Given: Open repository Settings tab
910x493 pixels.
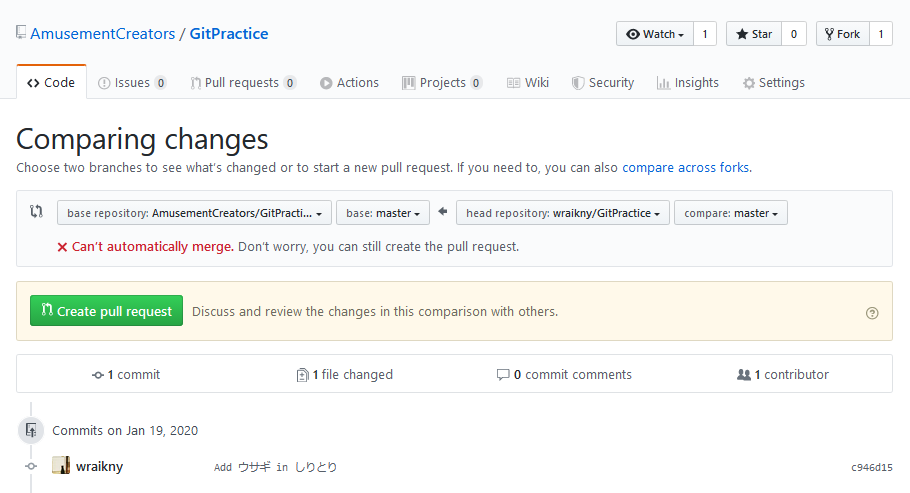Looking at the screenshot, I should point(774,82).
